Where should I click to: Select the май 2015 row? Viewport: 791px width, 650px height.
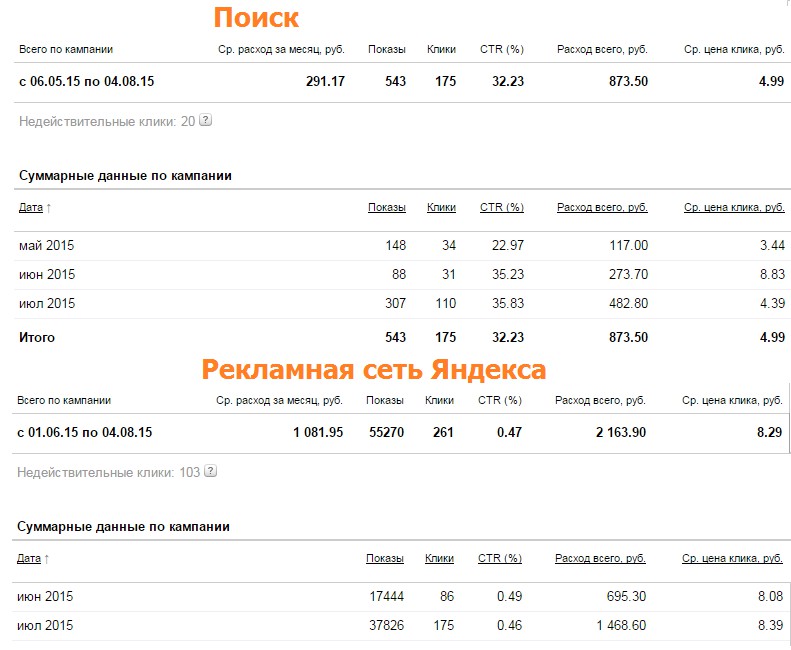pyautogui.click(x=402, y=246)
